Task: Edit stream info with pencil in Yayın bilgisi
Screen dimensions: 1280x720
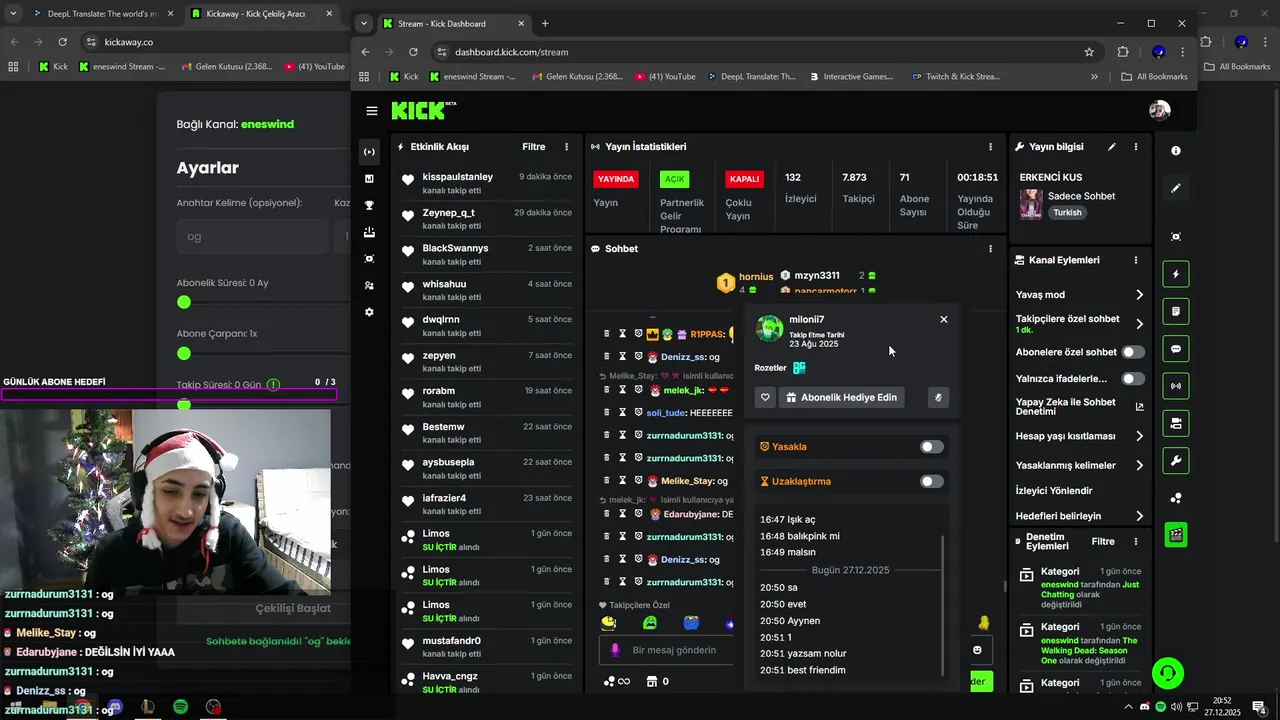Action: pos(1112,147)
